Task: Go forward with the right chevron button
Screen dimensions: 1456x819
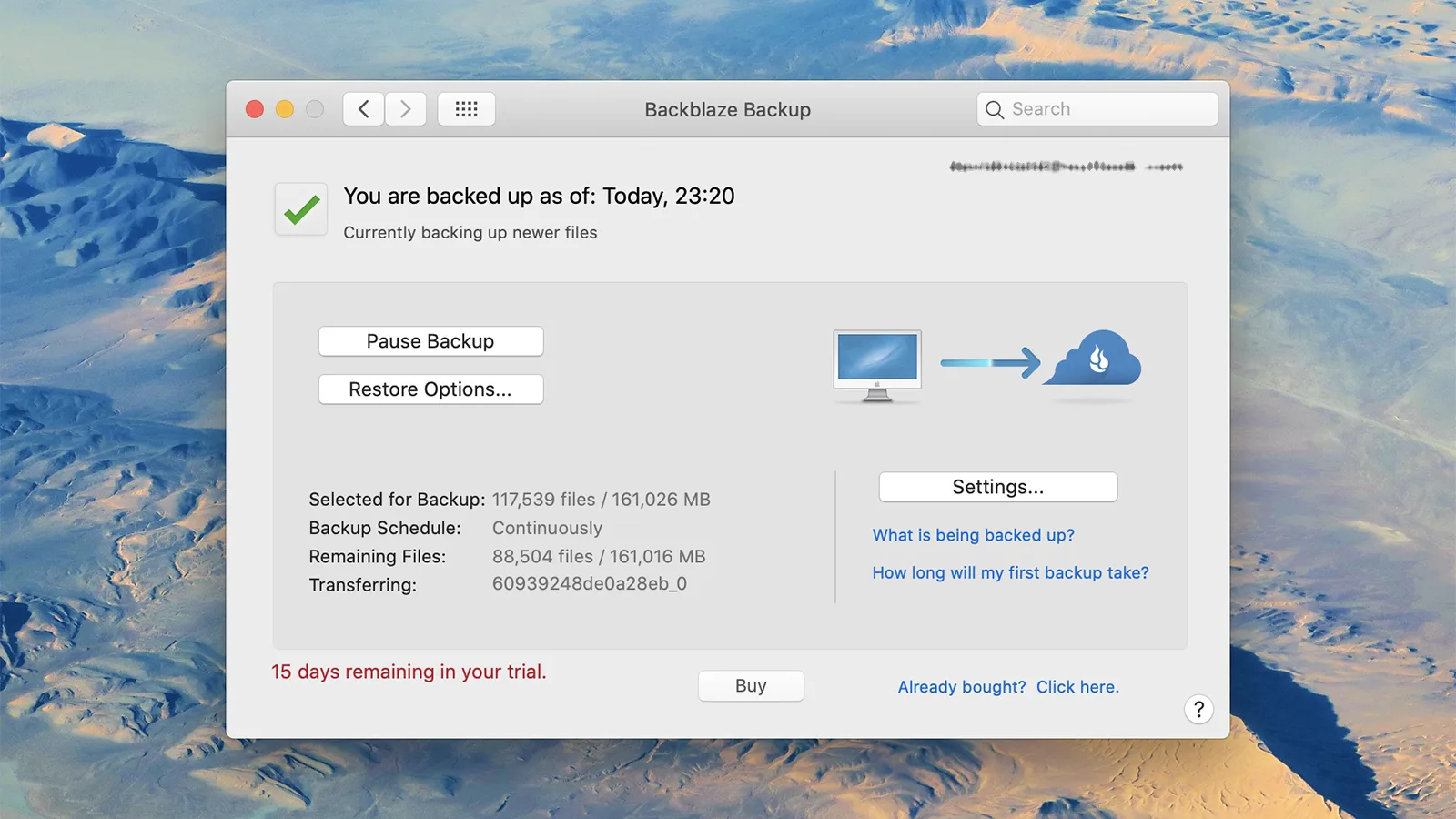Action: pyautogui.click(x=406, y=109)
